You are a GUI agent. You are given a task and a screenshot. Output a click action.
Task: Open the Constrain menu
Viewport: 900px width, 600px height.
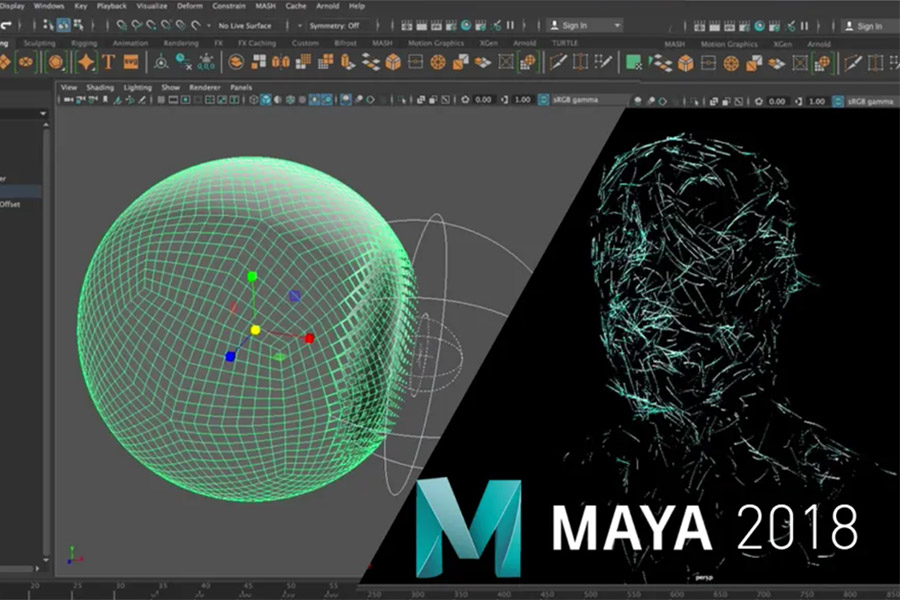tap(229, 6)
